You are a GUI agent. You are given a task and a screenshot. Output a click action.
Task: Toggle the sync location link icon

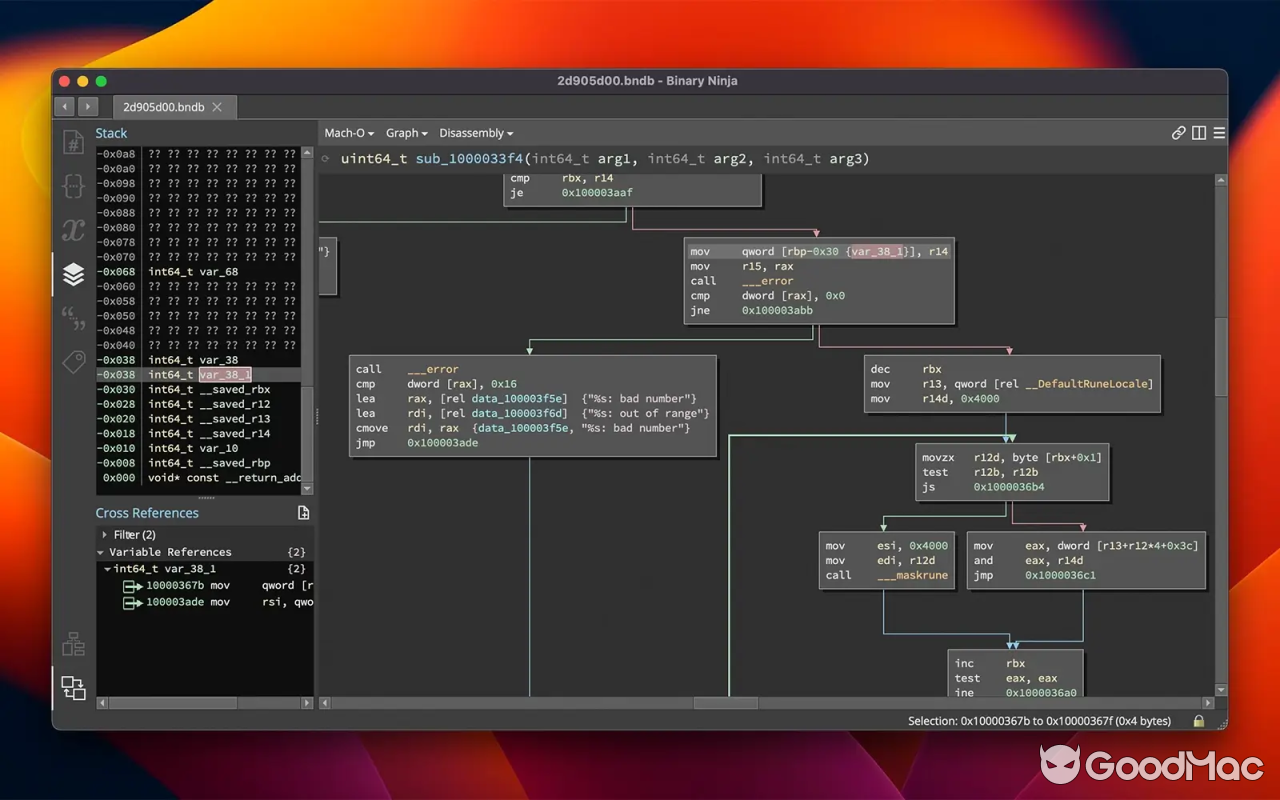(1178, 132)
